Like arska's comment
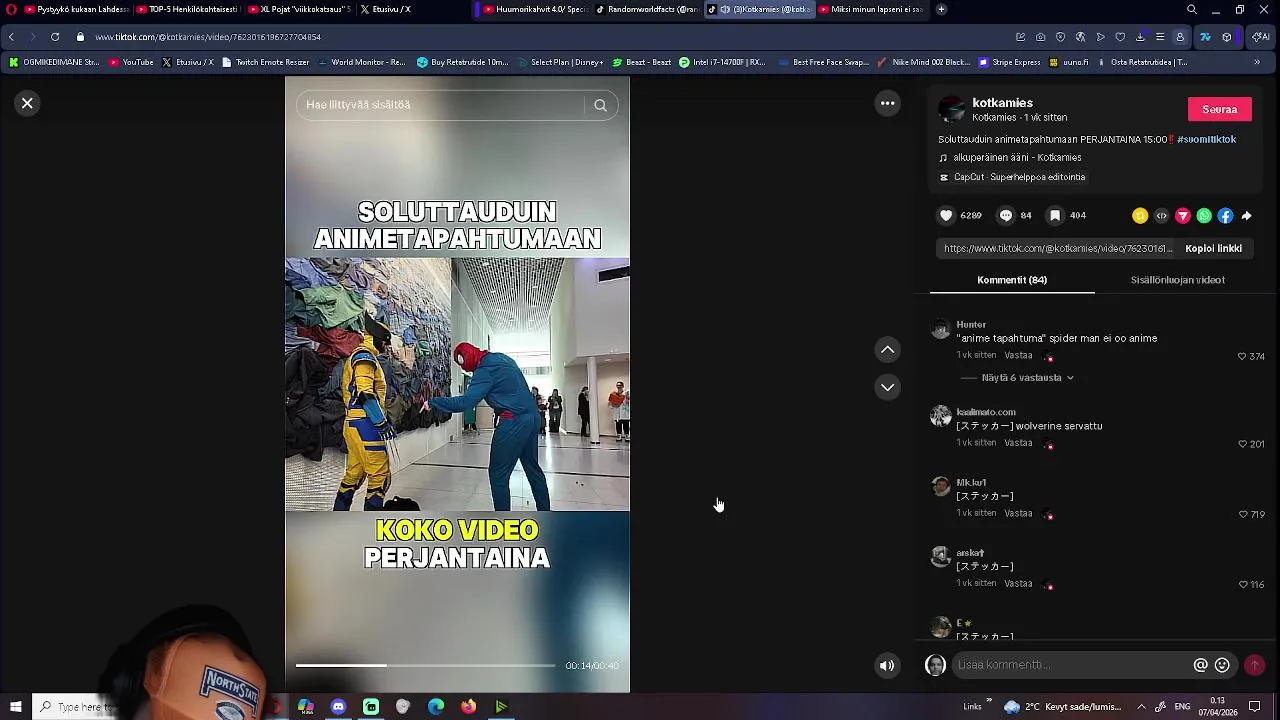The image size is (1280, 720). tap(1242, 584)
